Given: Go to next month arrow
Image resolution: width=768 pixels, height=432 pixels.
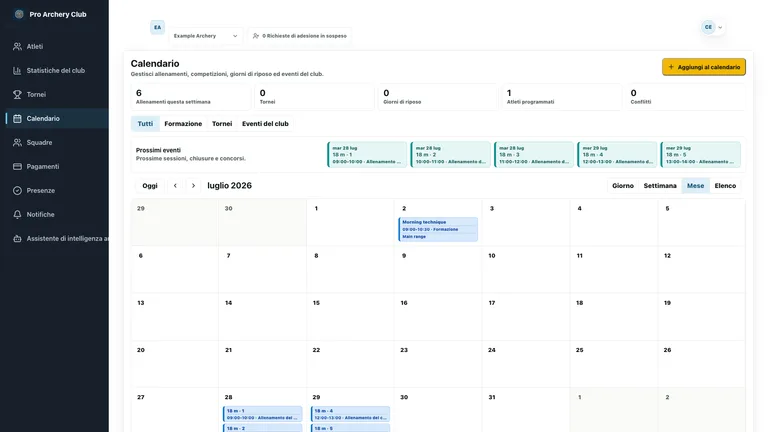Looking at the screenshot, I should click(193, 186).
